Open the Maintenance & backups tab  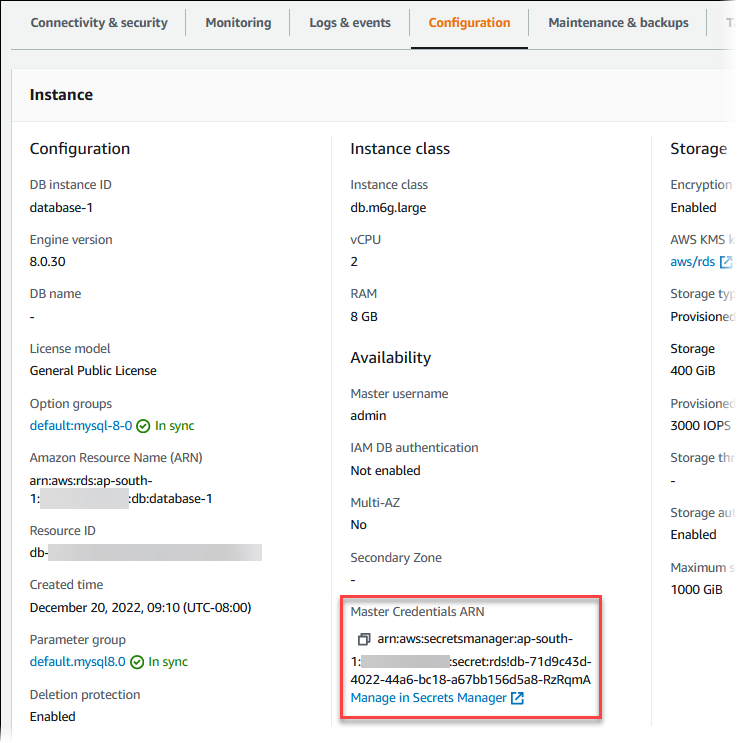(x=618, y=23)
